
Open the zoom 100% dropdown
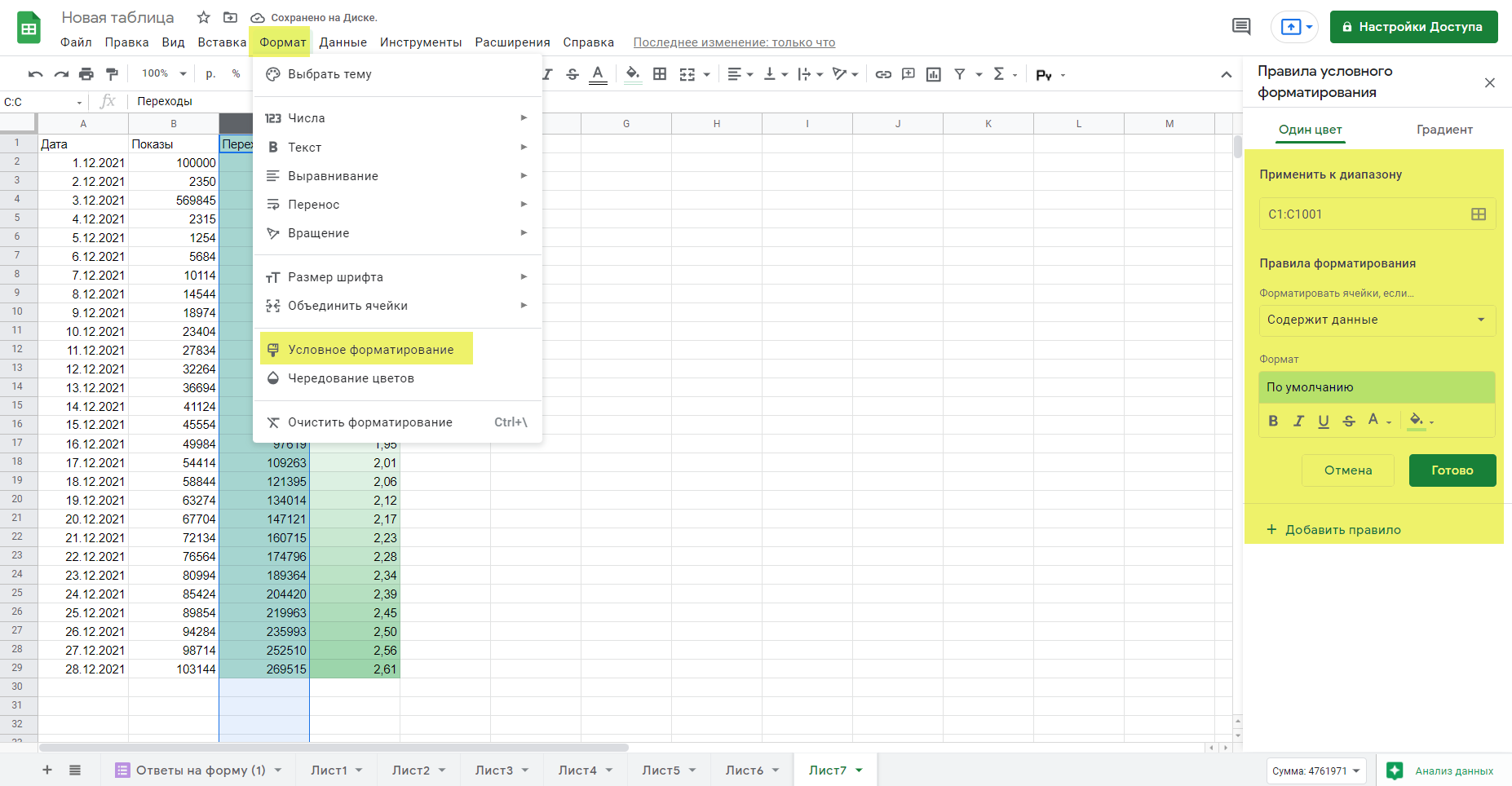(x=164, y=74)
